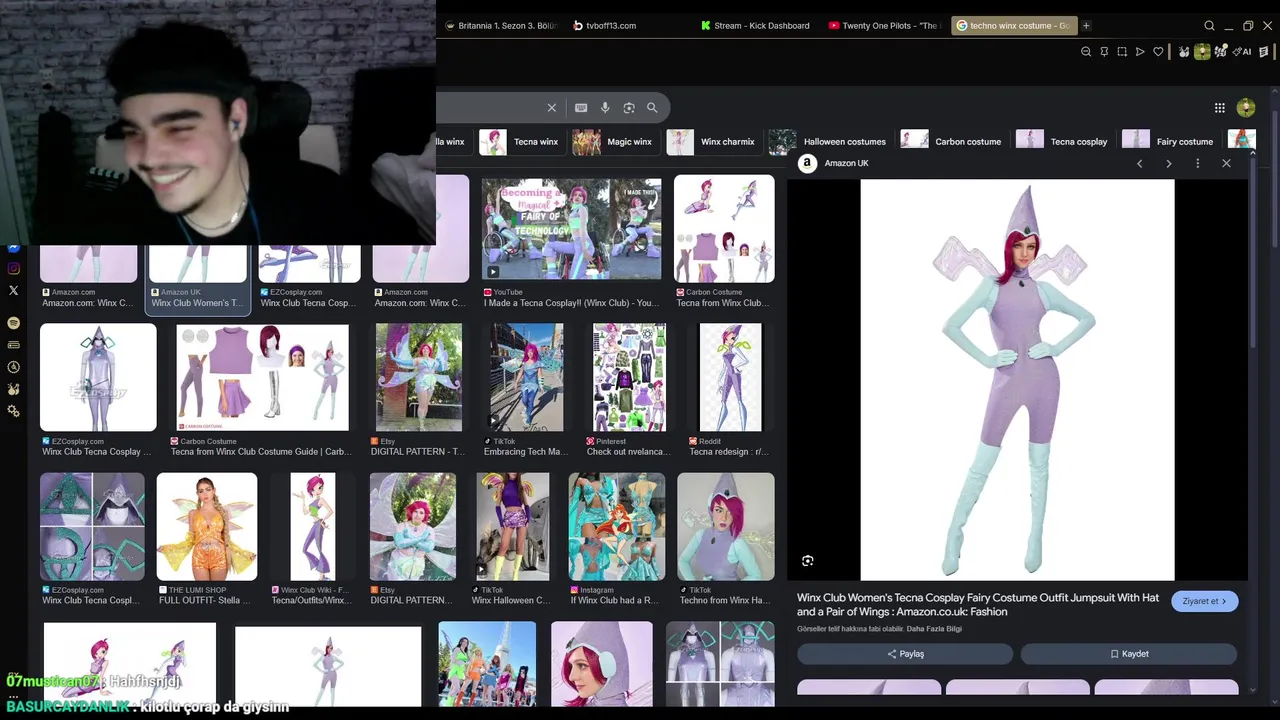Click large Tecna costume preview image
This screenshot has height=720, width=1280.
(x=1017, y=380)
